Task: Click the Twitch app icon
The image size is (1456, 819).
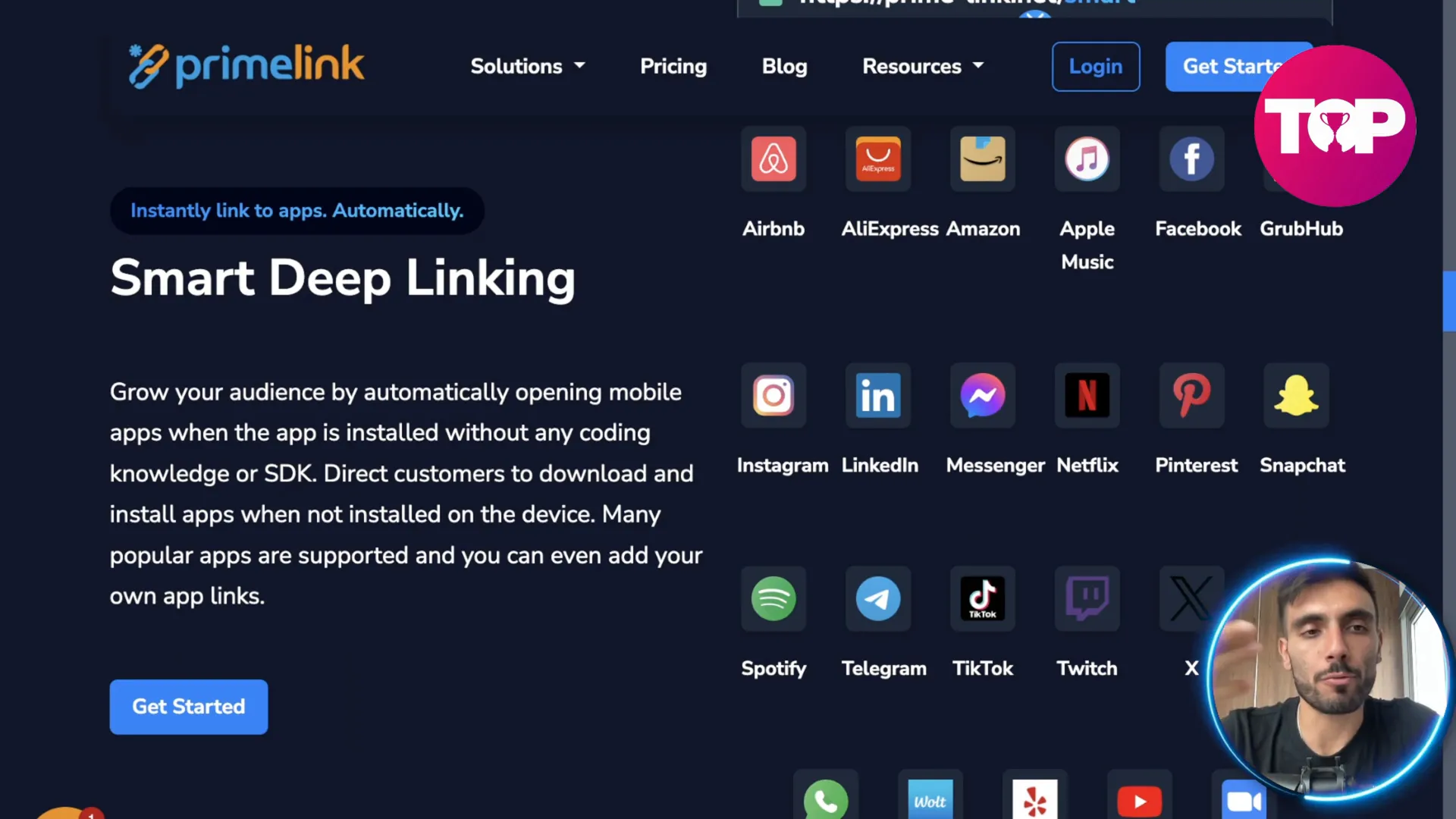Action: pos(1087,598)
